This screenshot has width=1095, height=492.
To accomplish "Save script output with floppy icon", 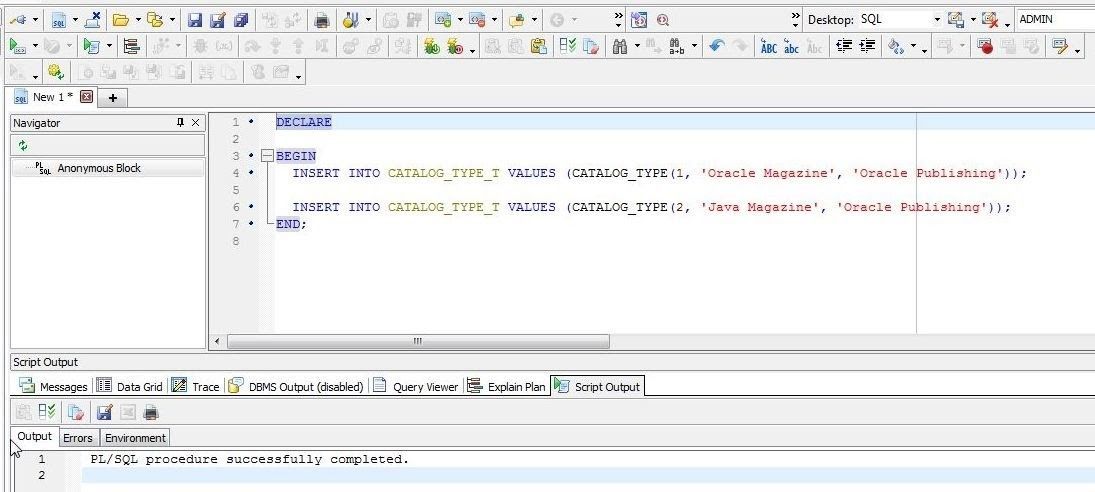I will point(105,412).
